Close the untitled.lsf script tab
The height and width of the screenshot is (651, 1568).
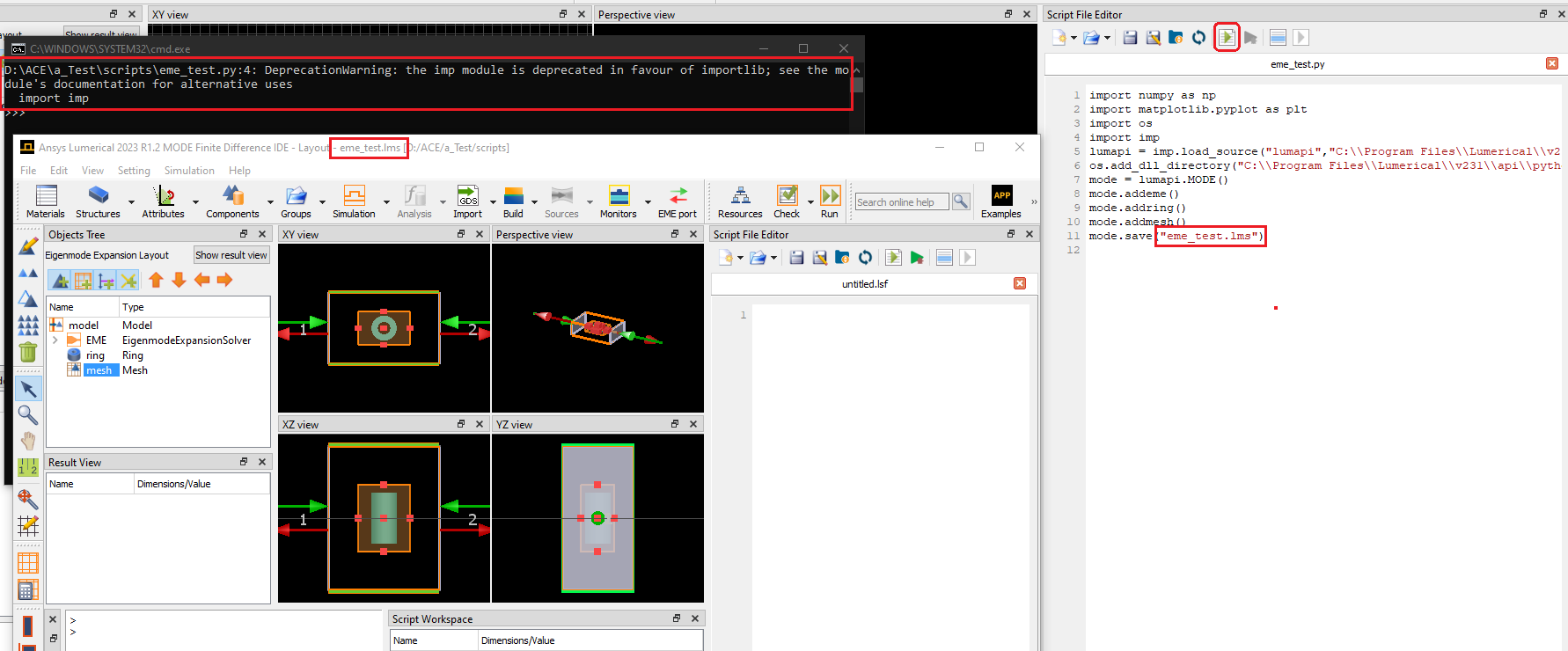(x=1020, y=283)
